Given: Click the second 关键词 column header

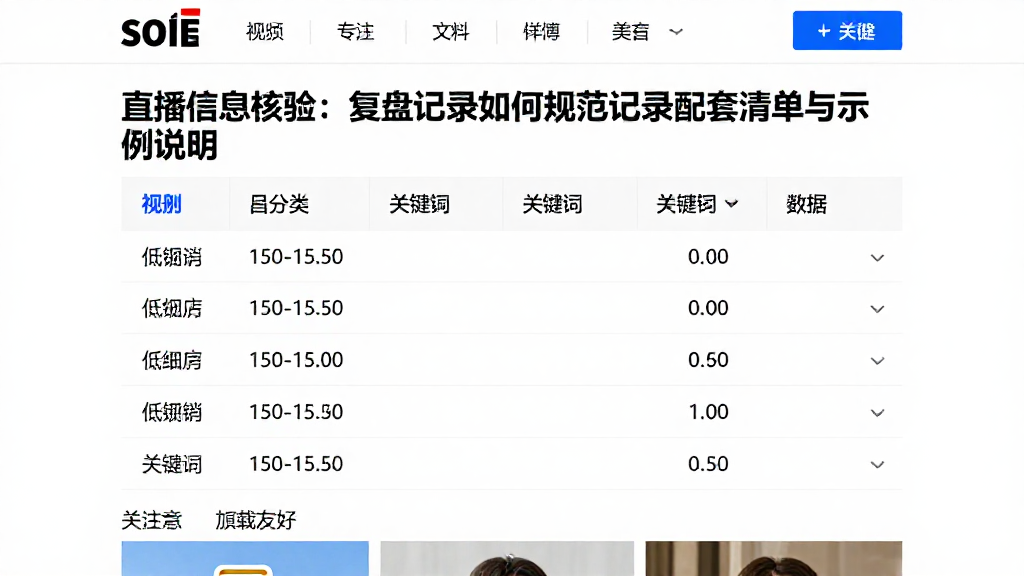Looking at the screenshot, I should tap(552, 204).
